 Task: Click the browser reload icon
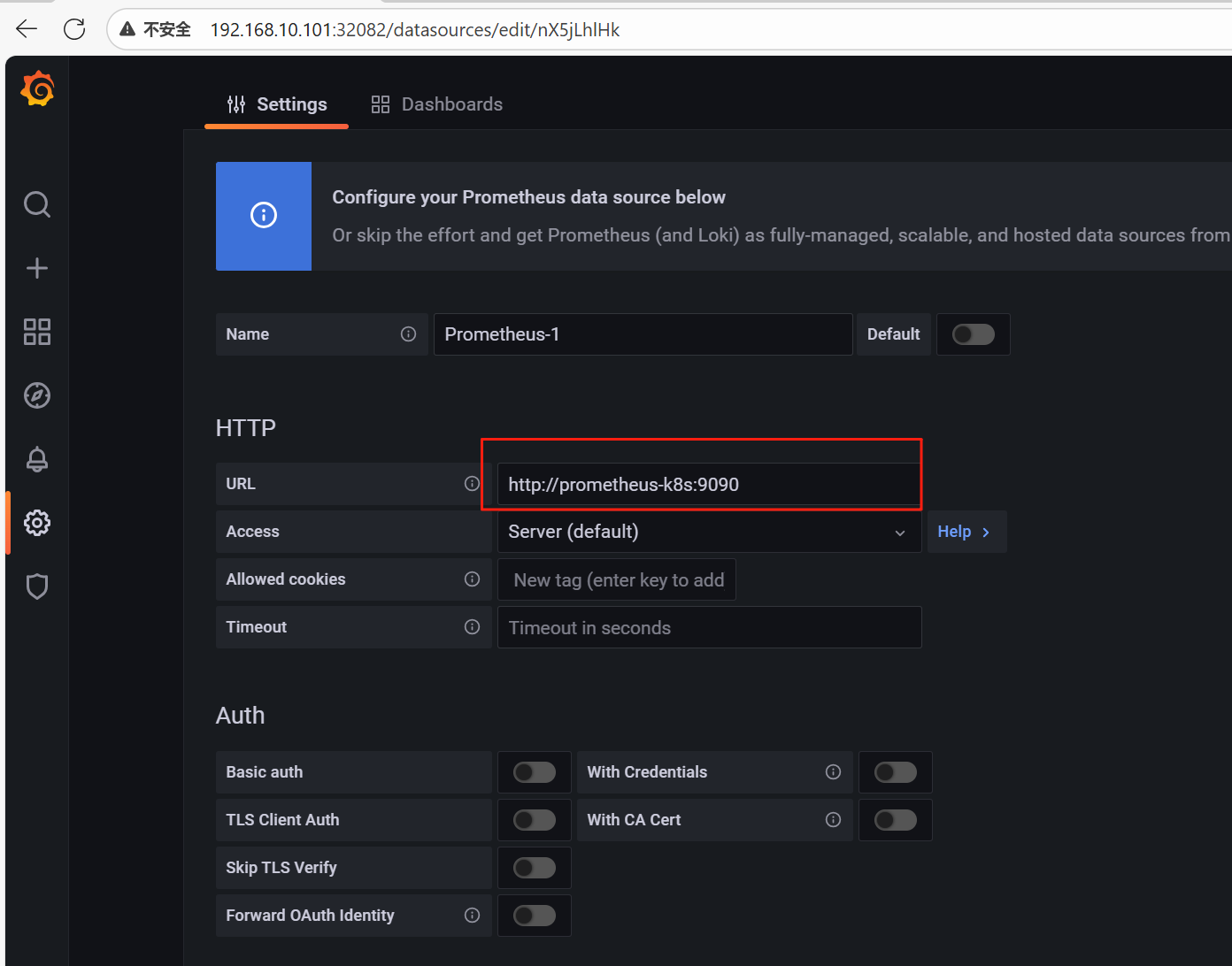(74, 29)
